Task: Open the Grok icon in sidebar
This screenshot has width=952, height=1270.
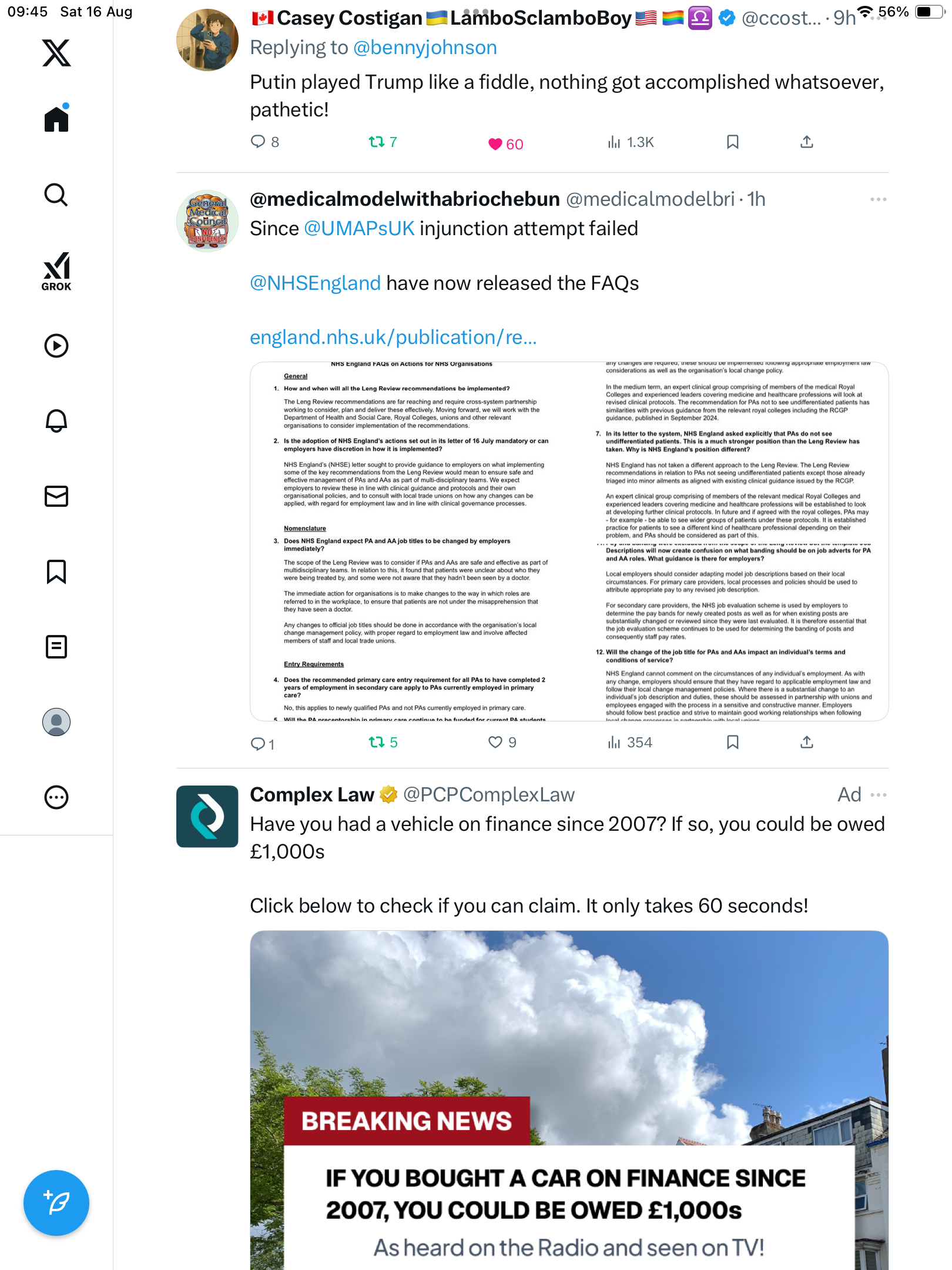Action: coord(56,271)
